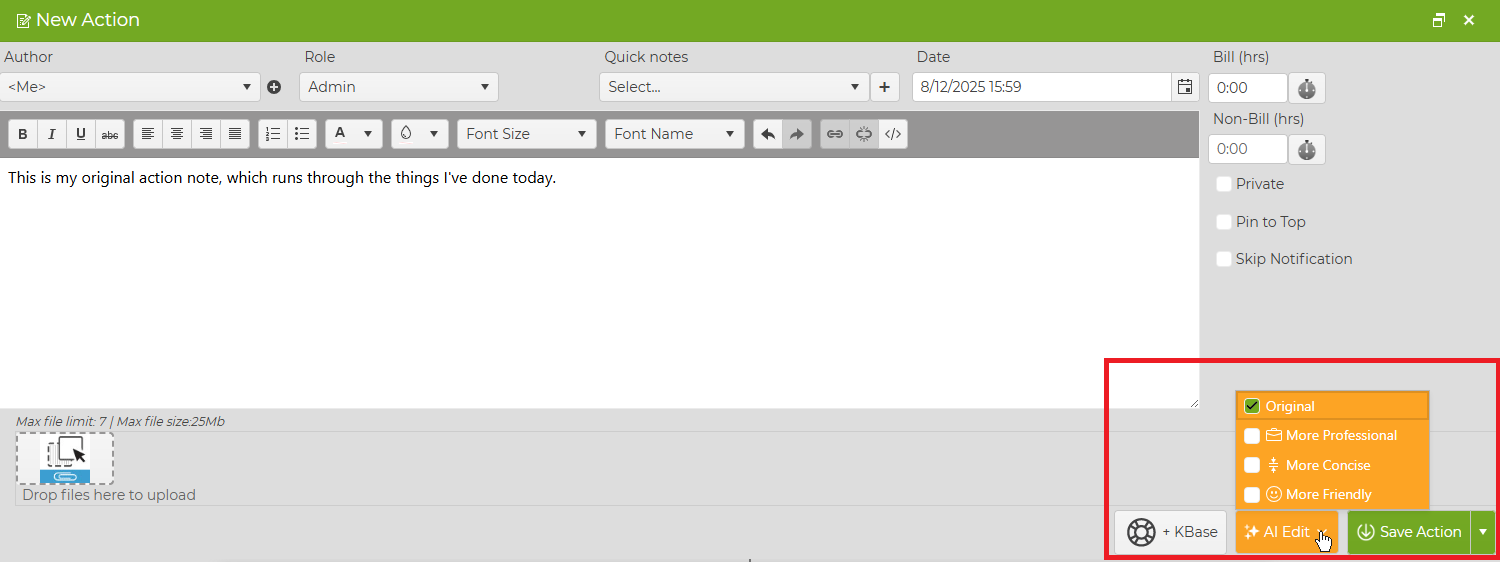Click the + KBase button

pyautogui.click(x=1173, y=532)
